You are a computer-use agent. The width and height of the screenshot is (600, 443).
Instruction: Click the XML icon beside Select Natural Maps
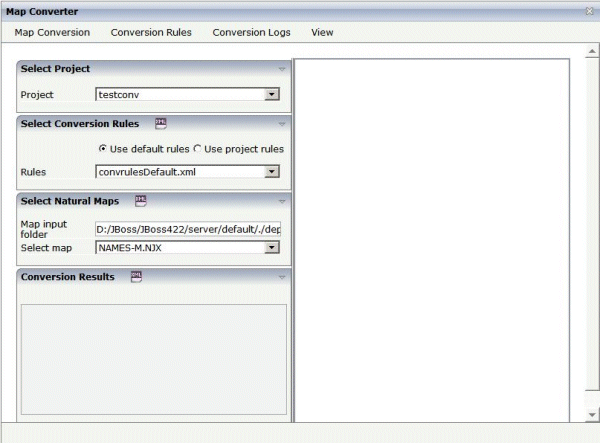tap(140, 200)
